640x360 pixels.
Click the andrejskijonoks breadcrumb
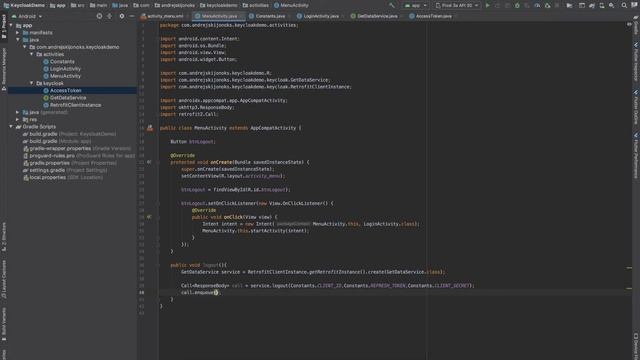click(x=174, y=5)
